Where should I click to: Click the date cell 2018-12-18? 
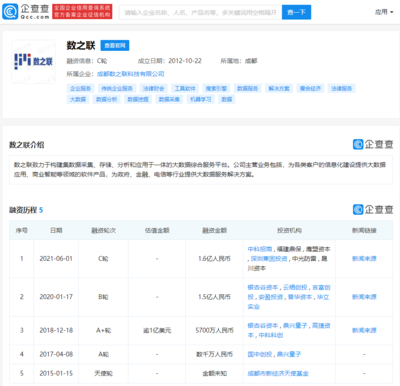pos(56,330)
